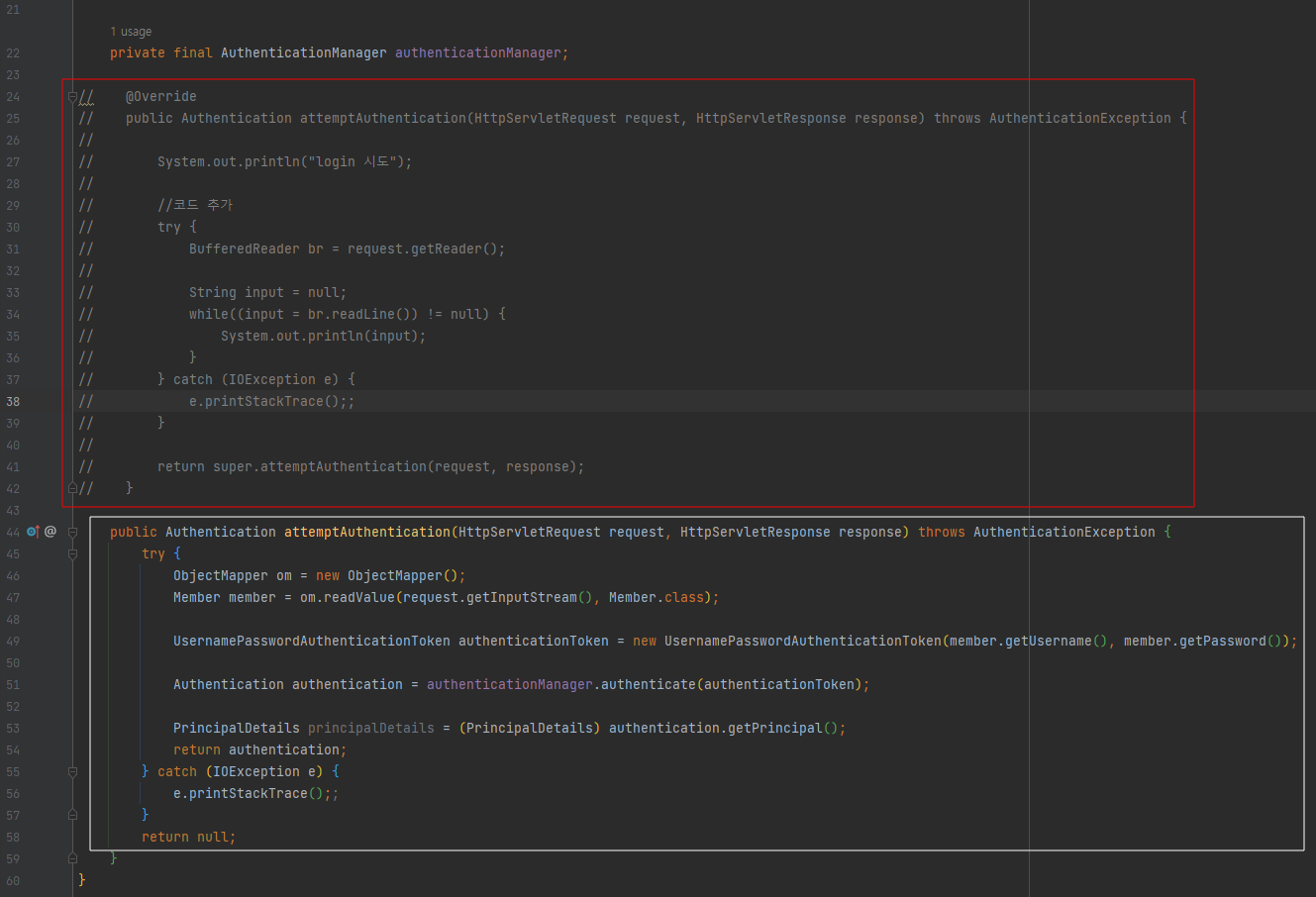Click line number 60 in the gutter
1316x897 pixels.
coord(13,880)
